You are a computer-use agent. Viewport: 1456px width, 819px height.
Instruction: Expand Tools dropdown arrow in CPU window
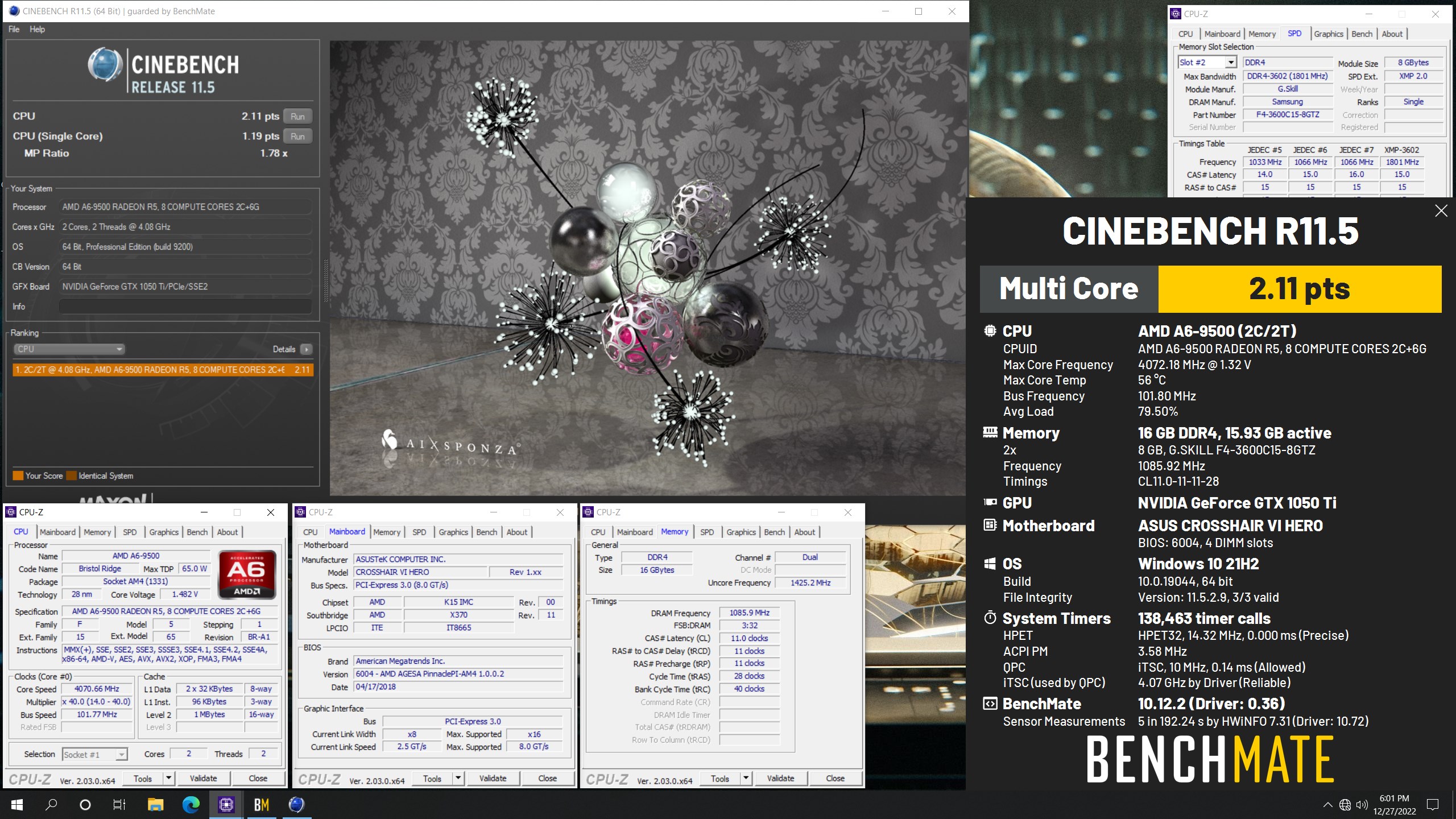click(168, 779)
